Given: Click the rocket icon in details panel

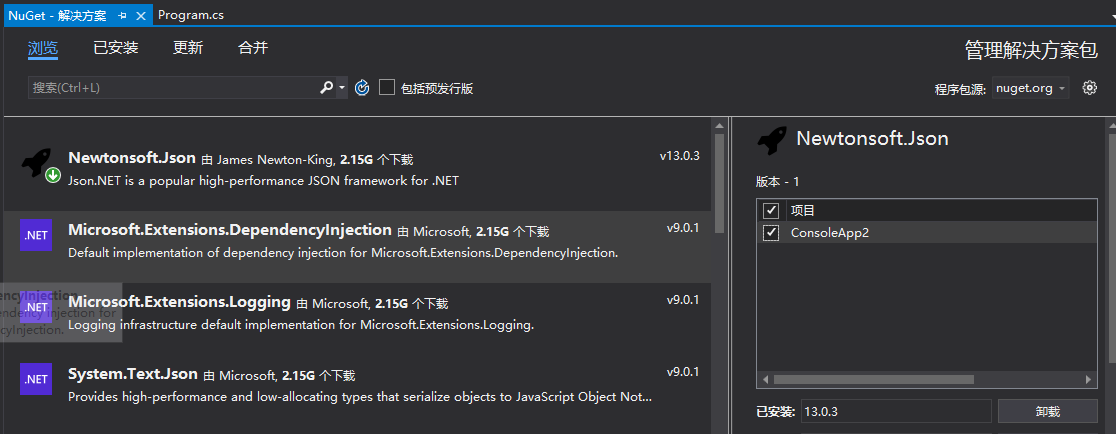Looking at the screenshot, I should coord(772,140).
